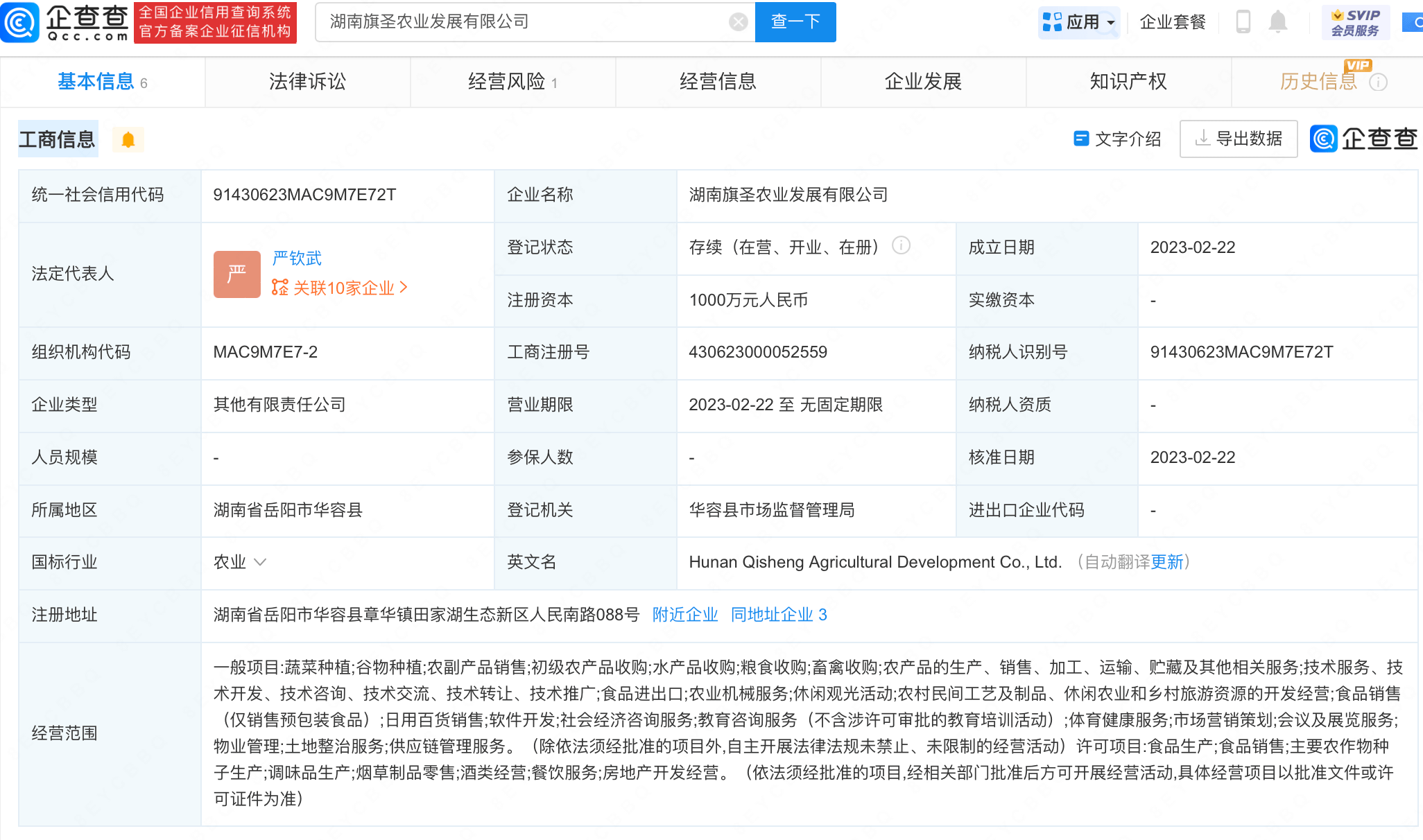The height and width of the screenshot is (840, 1423).
Task: Select registration authority 华容县市场监督管理局
Action: tap(772, 510)
